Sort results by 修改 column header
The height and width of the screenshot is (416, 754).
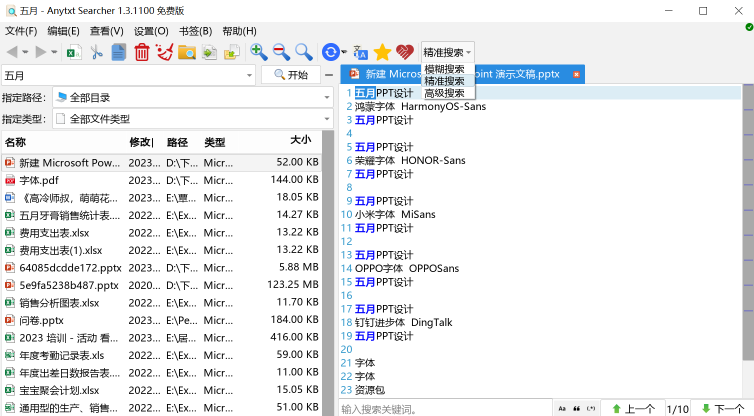click(x=142, y=142)
